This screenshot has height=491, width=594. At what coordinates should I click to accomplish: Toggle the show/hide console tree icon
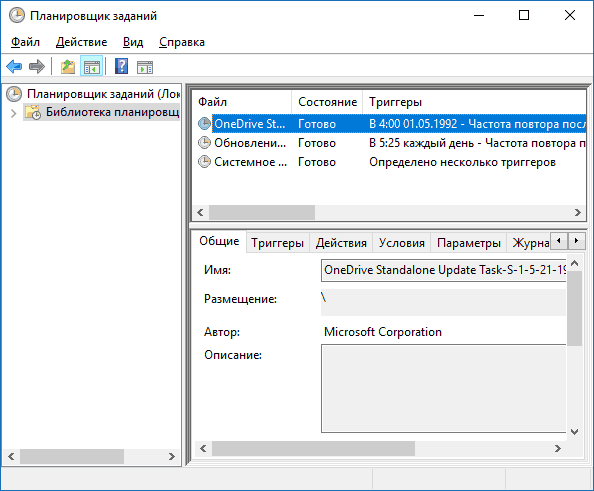coord(91,66)
